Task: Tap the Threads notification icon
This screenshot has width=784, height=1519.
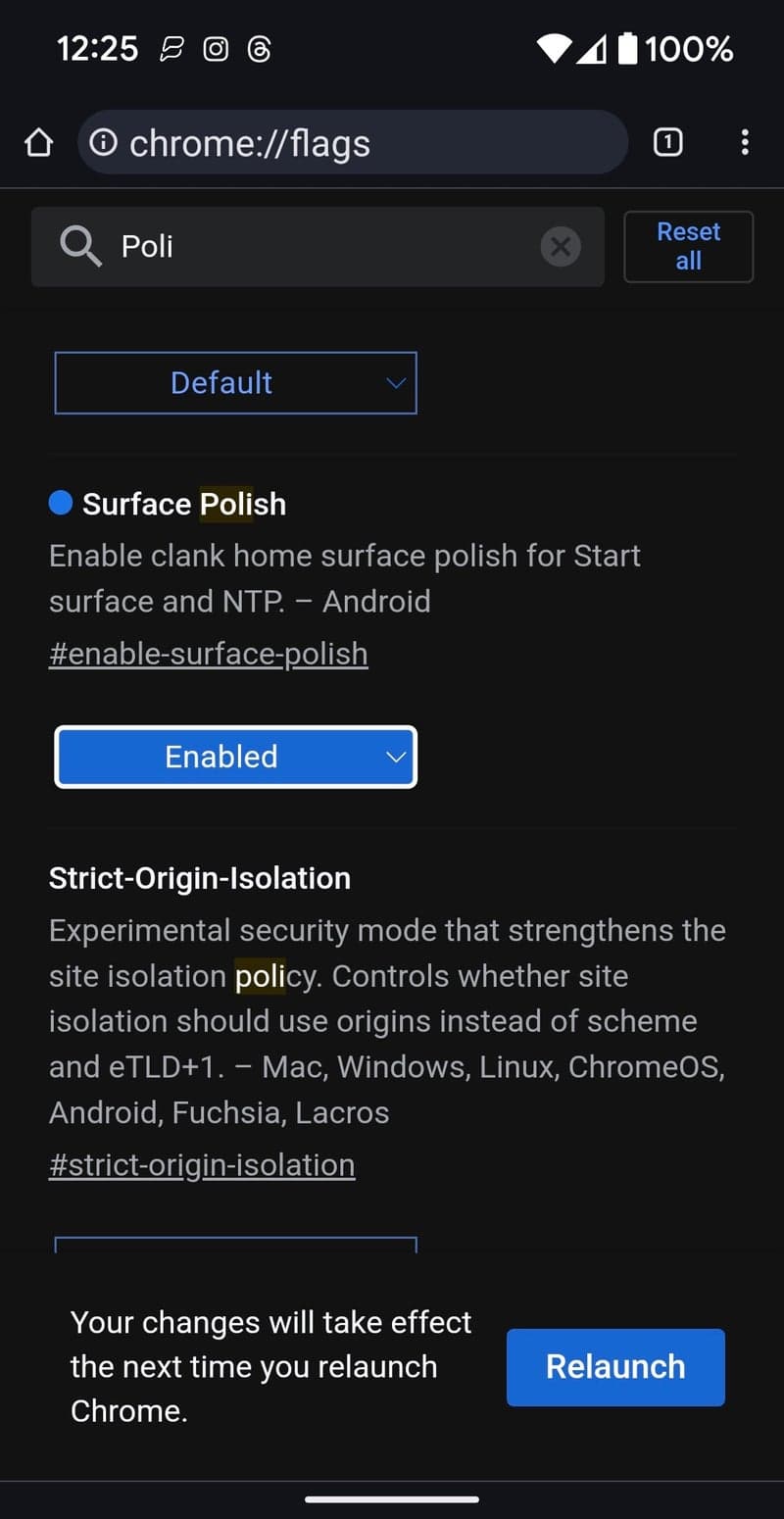Action: point(258,48)
